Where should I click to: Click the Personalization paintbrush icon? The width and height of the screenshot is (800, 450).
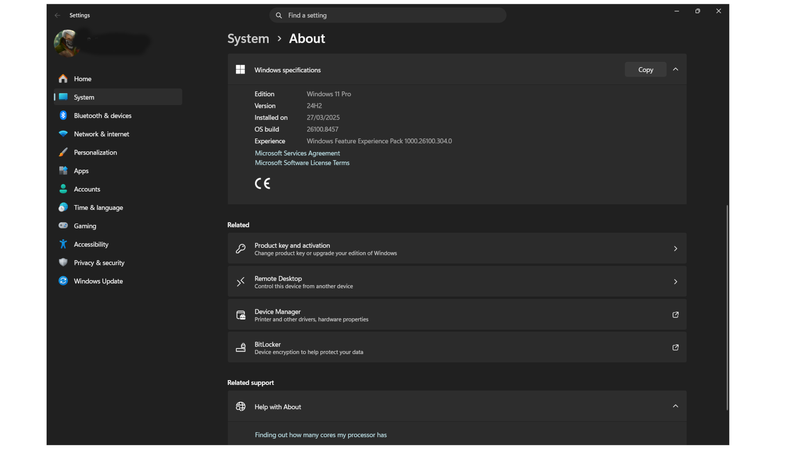tap(63, 152)
